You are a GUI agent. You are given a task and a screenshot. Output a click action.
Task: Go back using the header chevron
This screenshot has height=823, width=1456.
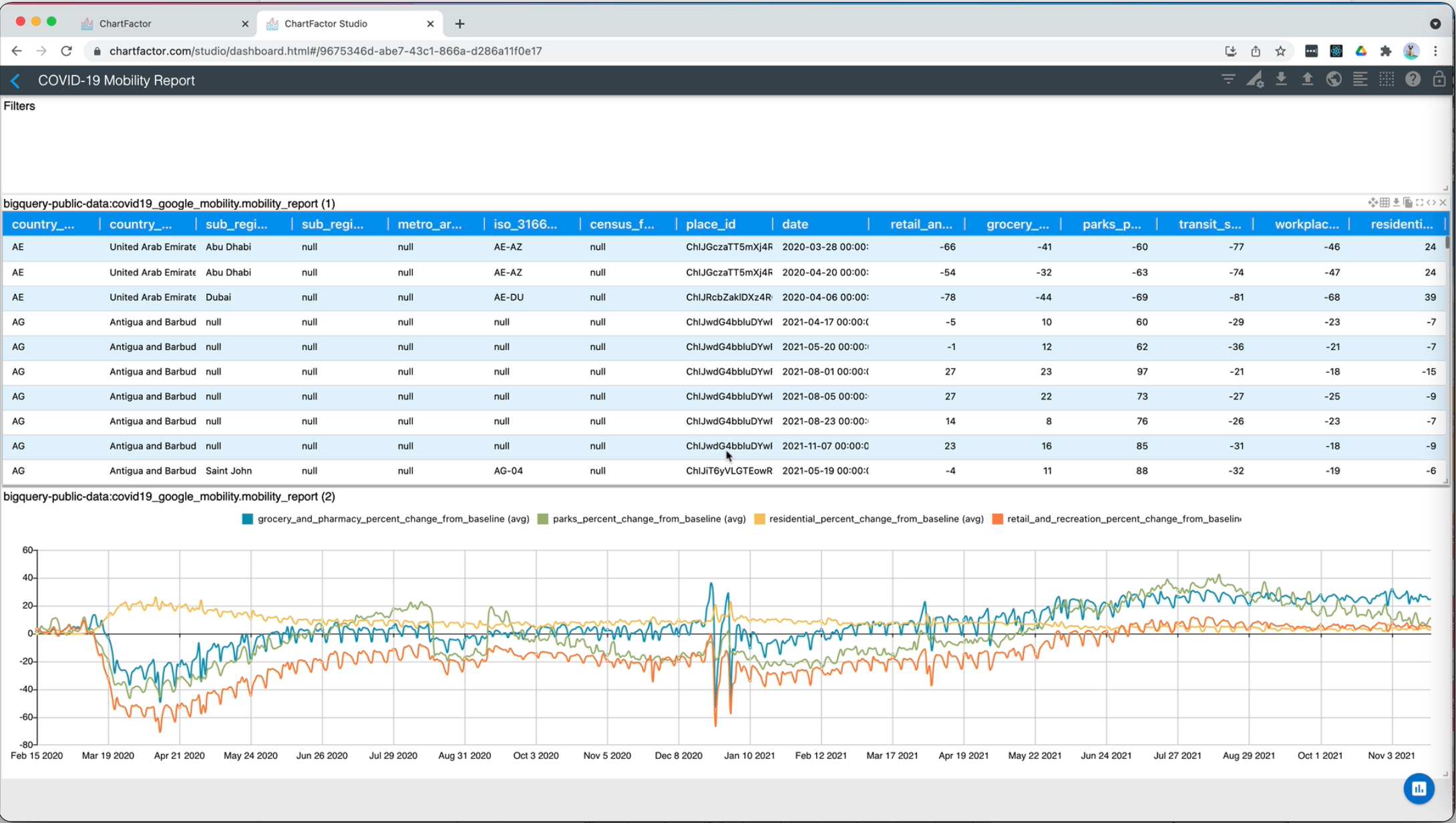pyautogui.click(x=15, y=81)
